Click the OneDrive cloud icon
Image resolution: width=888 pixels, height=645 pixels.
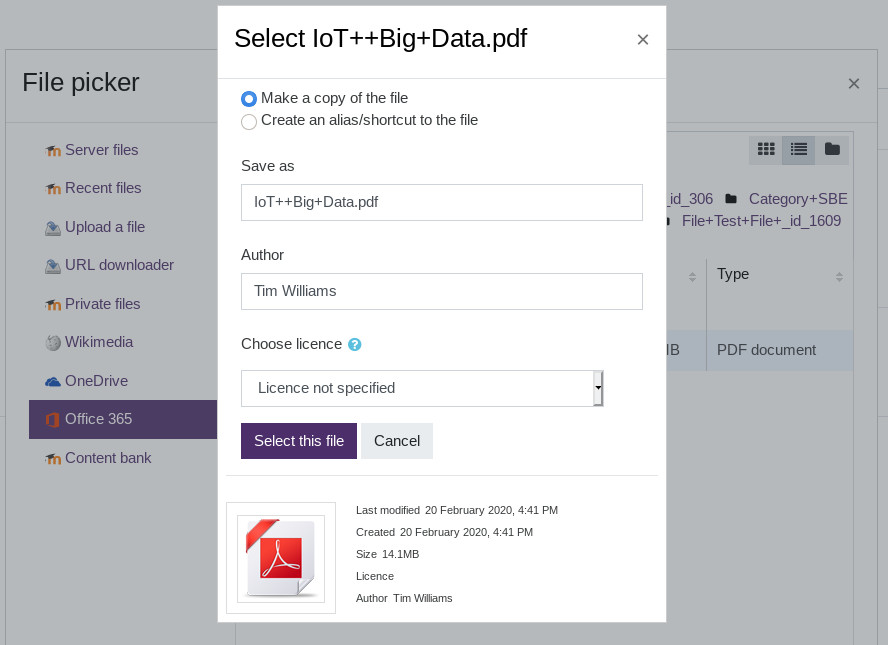pyautogui.click(x=53, y=382)
